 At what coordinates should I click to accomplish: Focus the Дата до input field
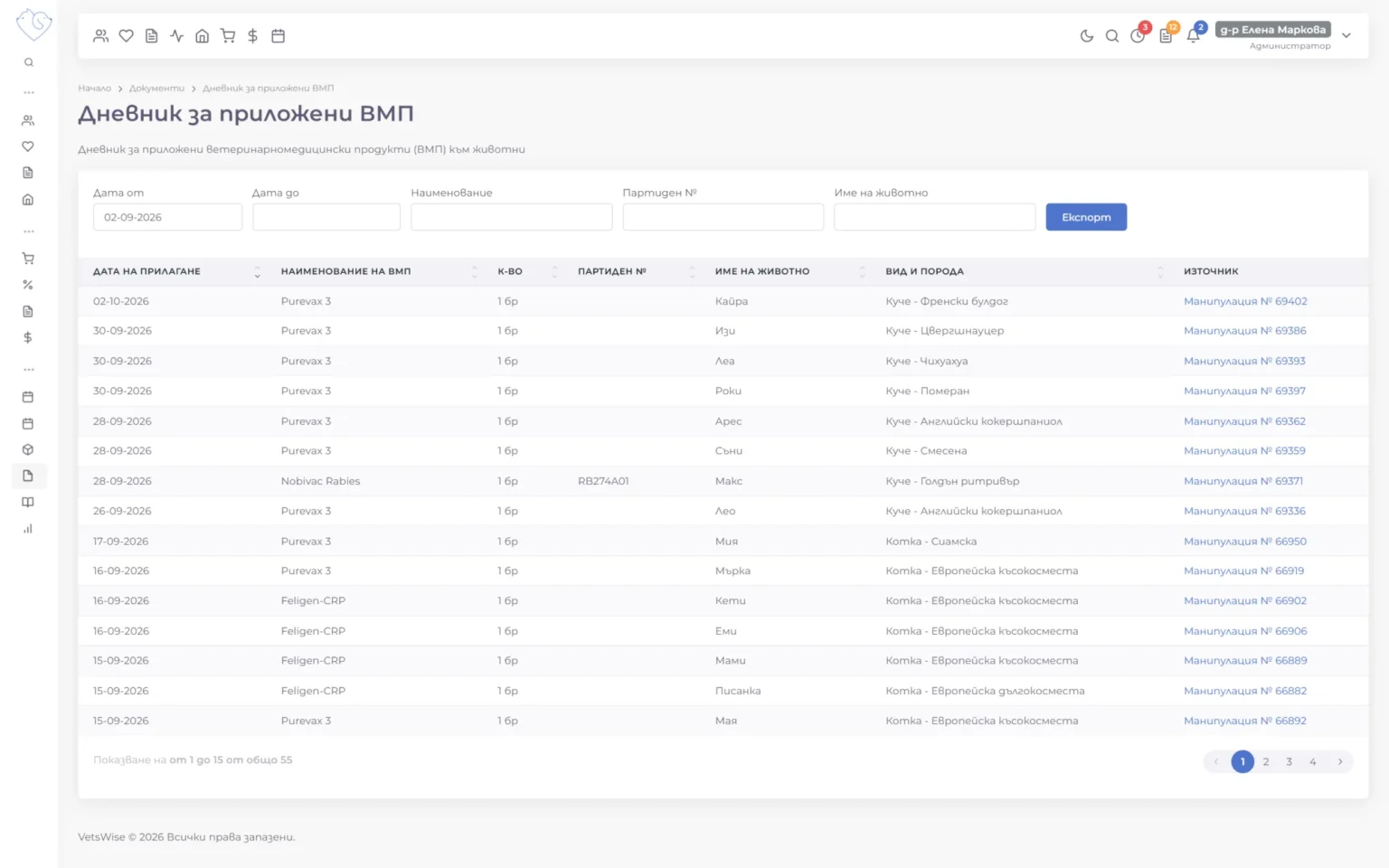(x=326, y=217)
